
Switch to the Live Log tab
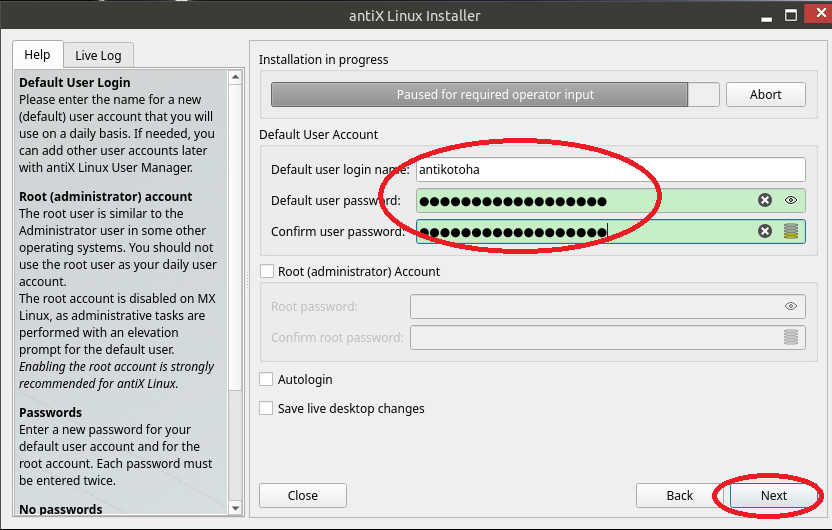[x=98, y=56]
